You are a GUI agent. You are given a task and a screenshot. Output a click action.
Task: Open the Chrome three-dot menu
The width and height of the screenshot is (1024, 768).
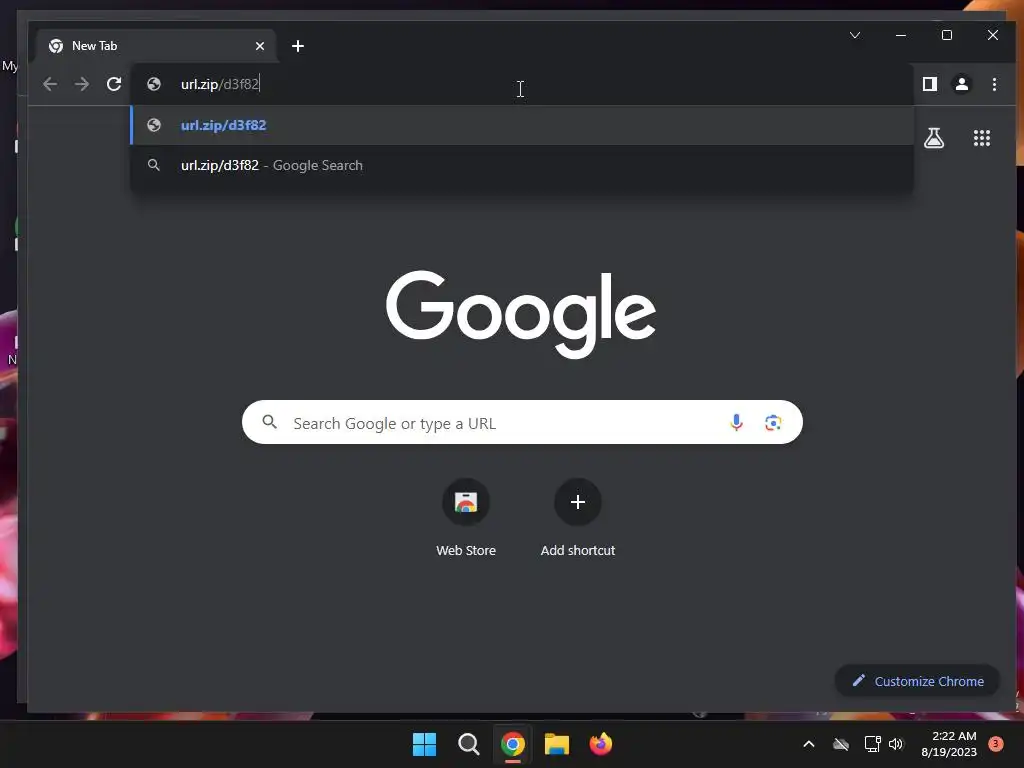994,84
